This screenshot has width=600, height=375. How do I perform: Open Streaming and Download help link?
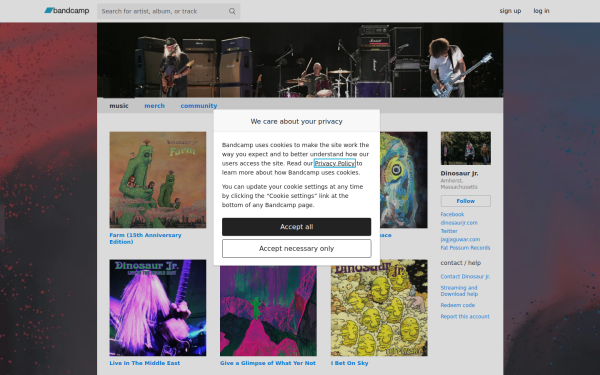tap(459, 291)
